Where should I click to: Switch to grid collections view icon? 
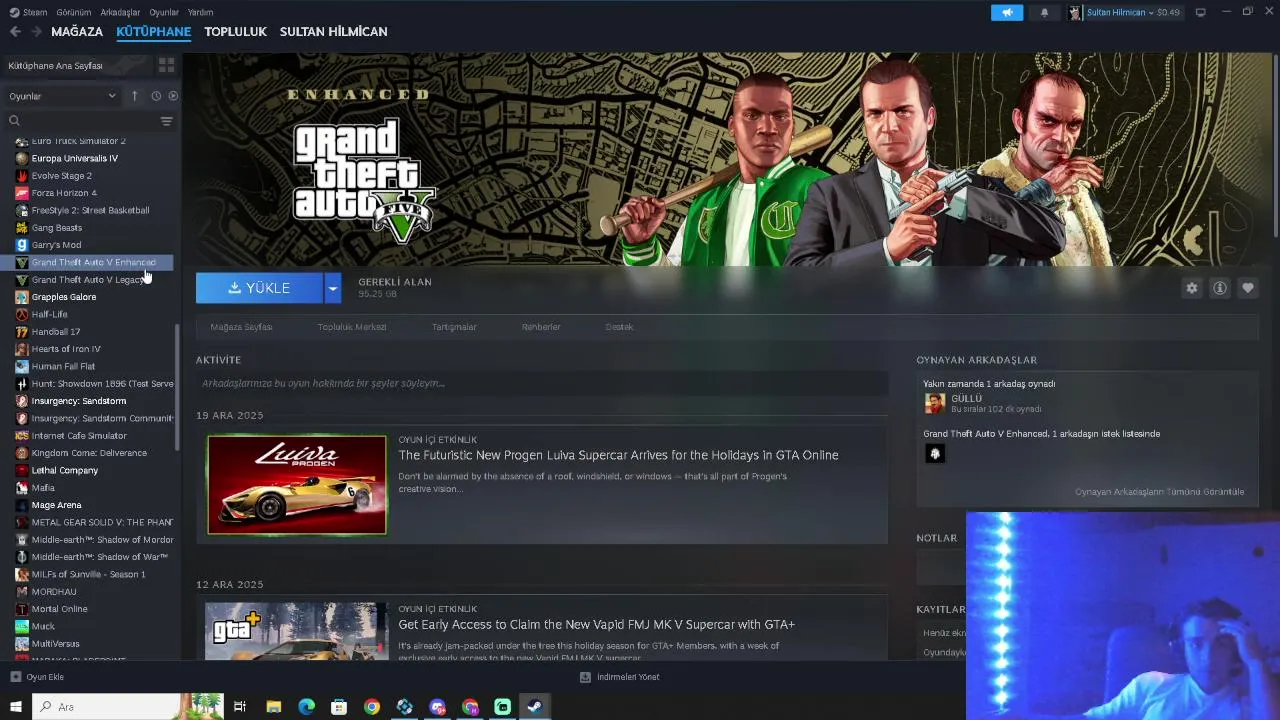166,65
